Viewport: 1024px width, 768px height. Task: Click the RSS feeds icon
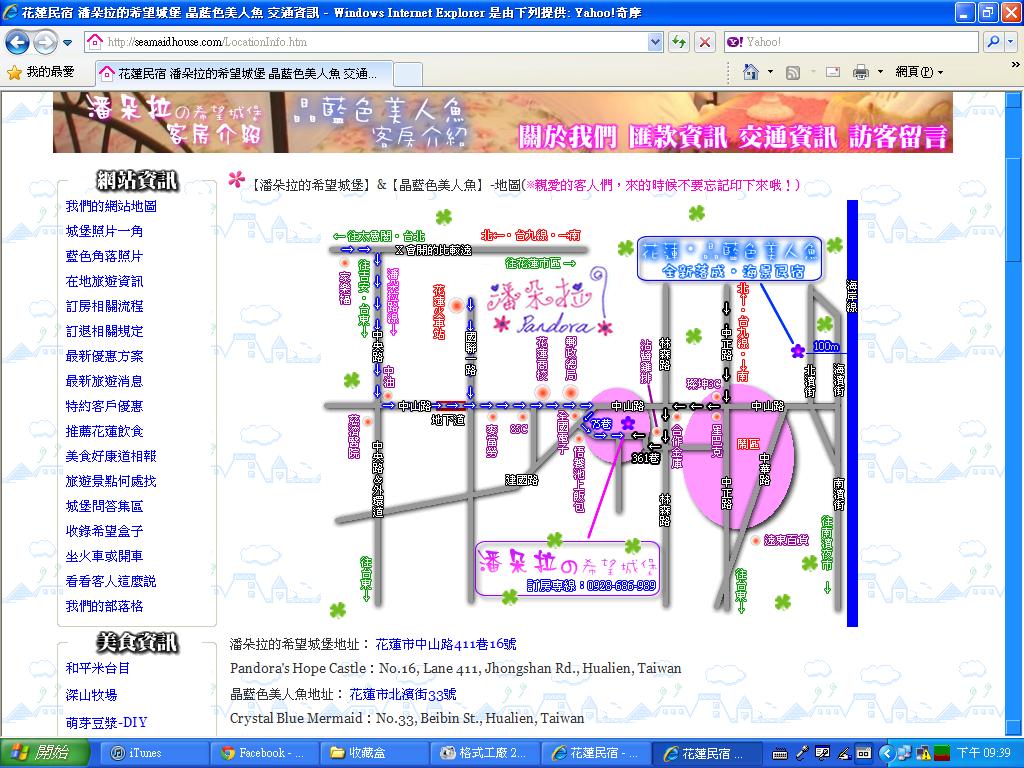tap(792, 72)
